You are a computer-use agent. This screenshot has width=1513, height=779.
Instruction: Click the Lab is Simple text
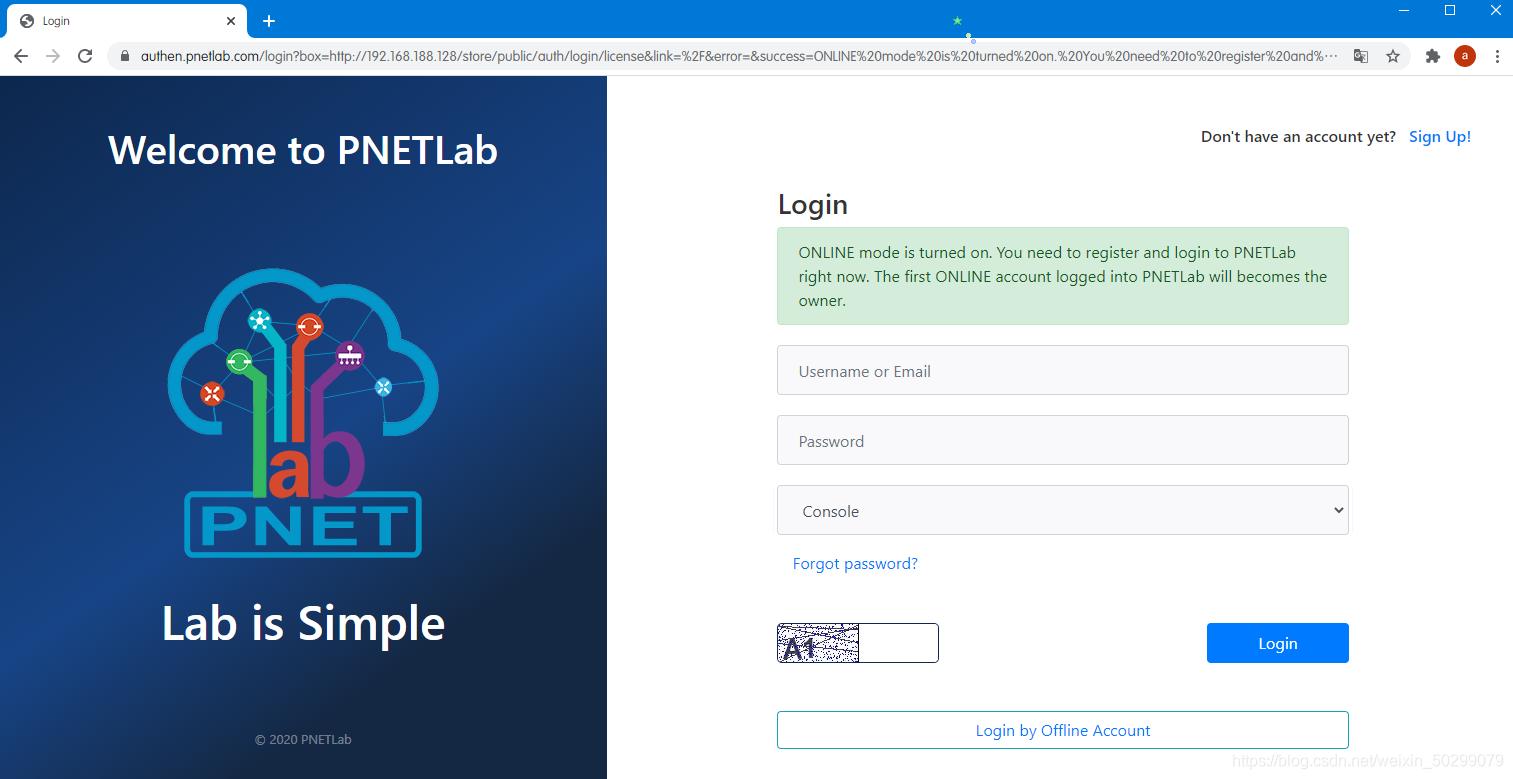tap(303, 623)
